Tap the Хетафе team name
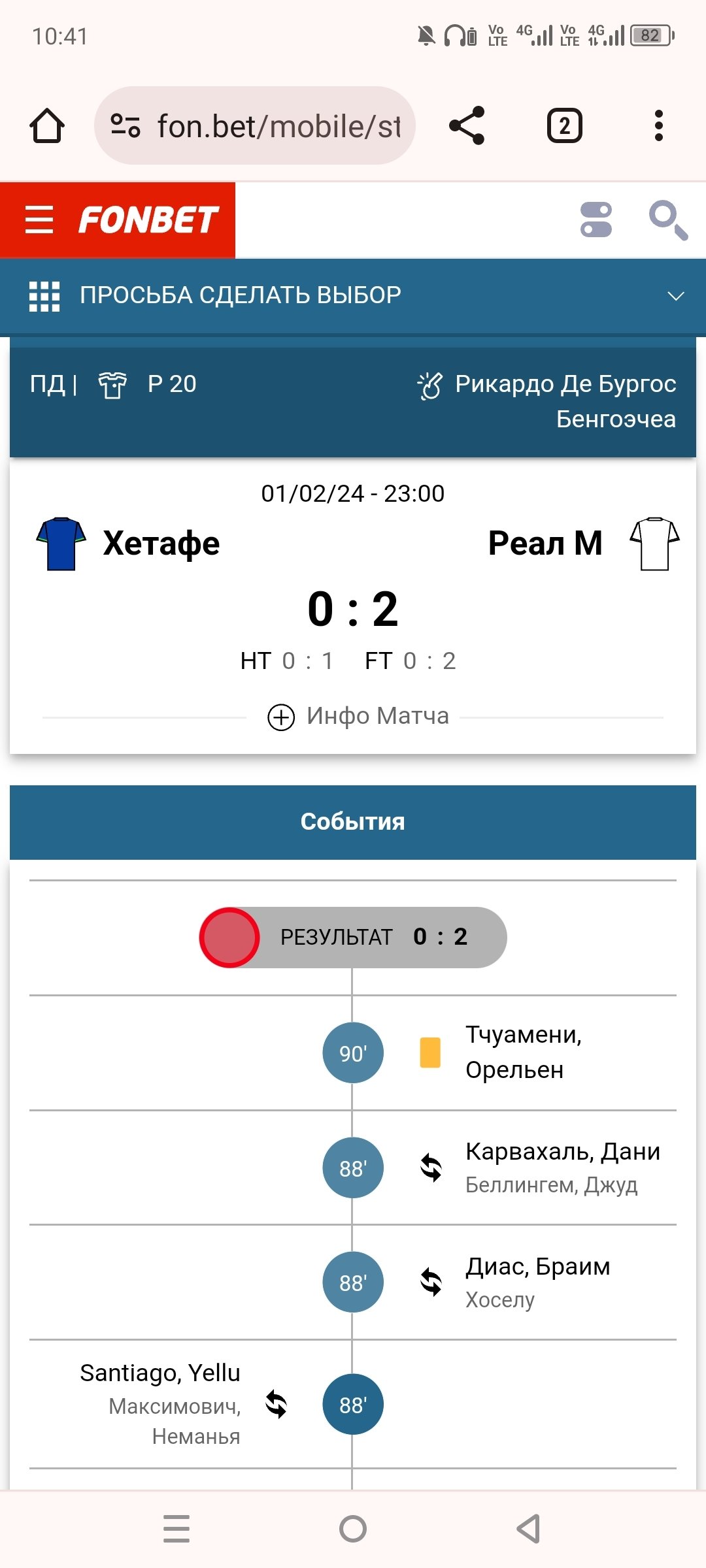Image resolution: width=706 pixels, height=1568 pixels. pyautogui.click(x=161, y=544)
